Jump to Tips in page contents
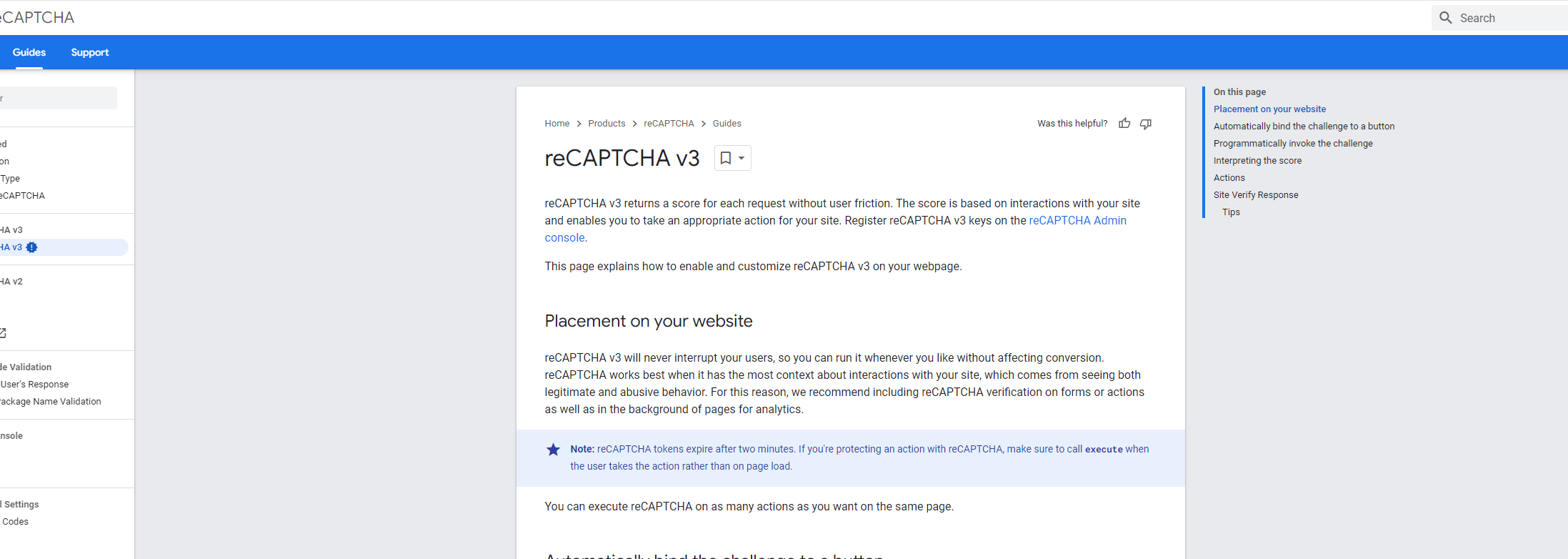 pos(1231,212)
